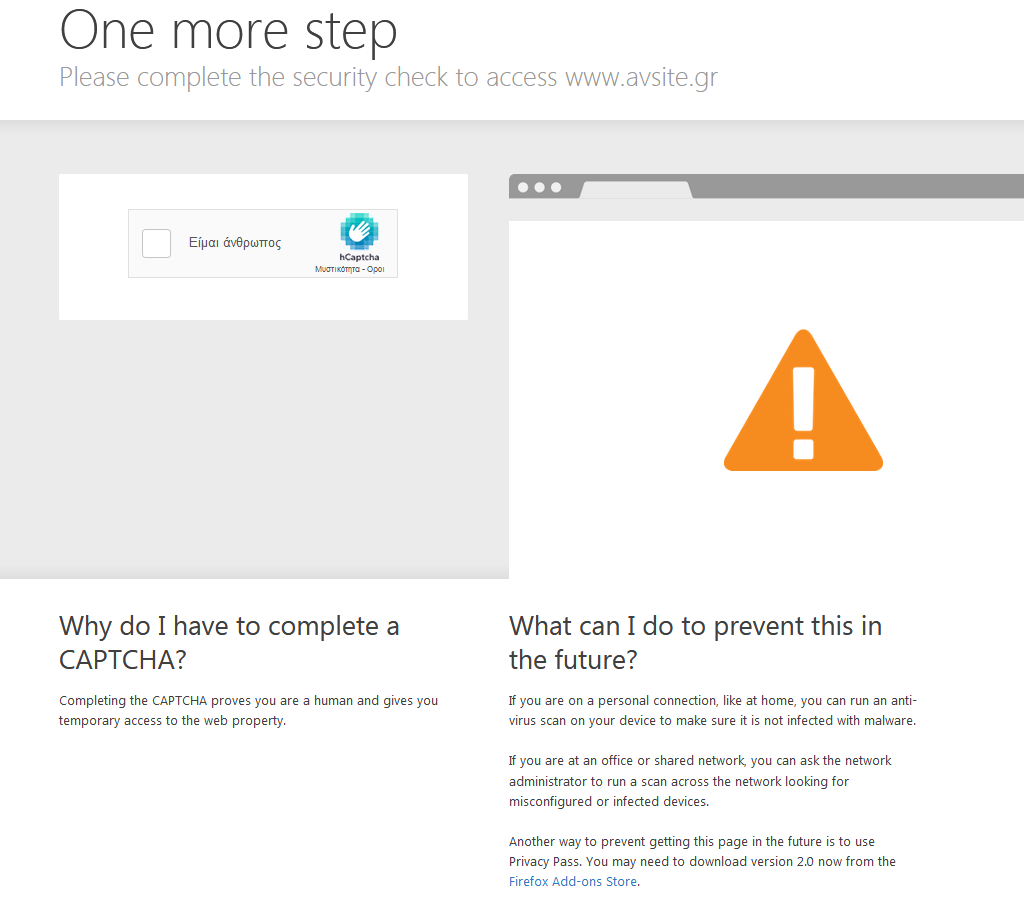Viewport: 1024px width, 907px height.
Task: Click the middle dot in the browser illustration
Action: 539,187
